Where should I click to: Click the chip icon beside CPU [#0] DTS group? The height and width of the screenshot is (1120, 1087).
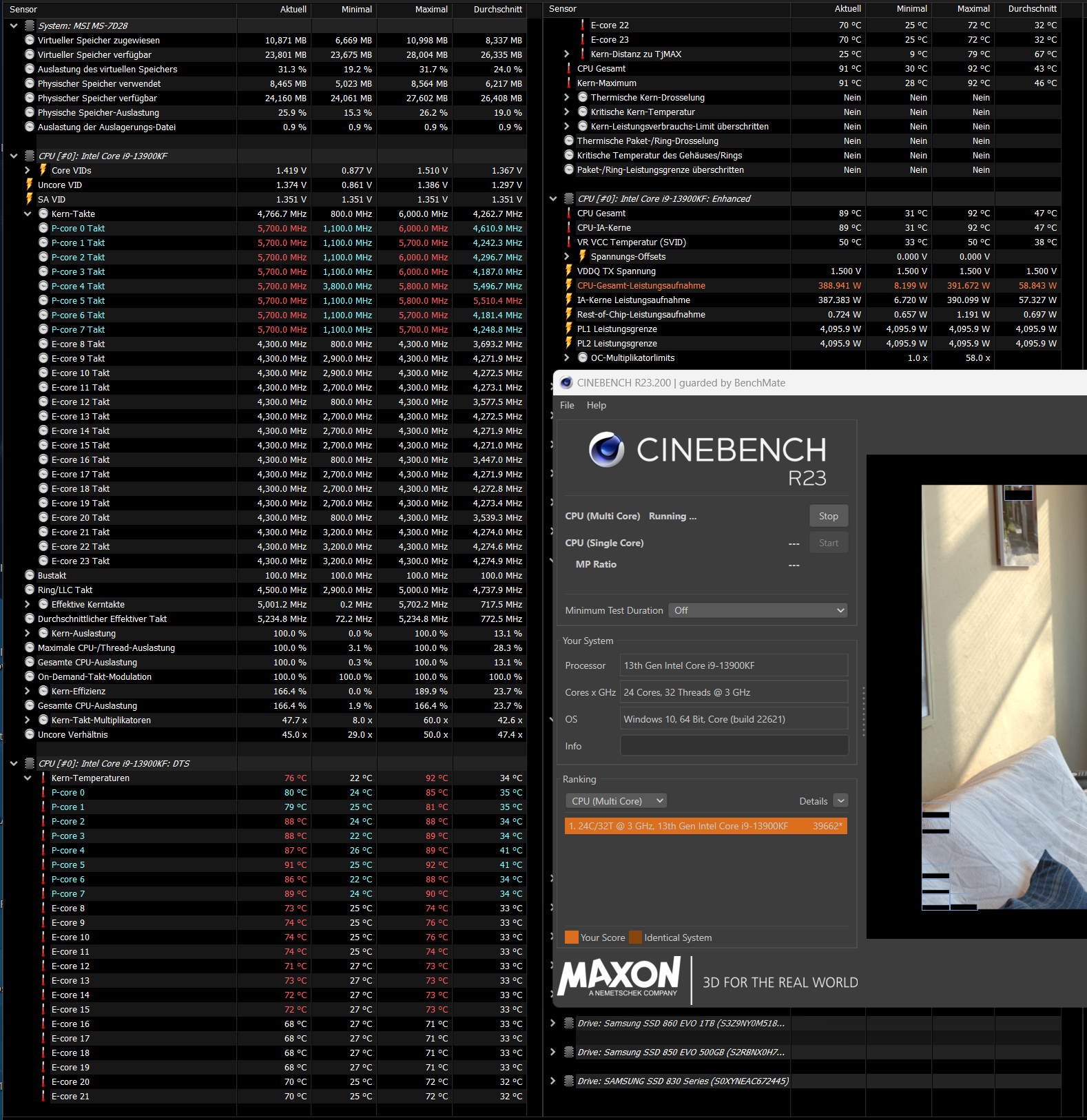click(30, 763)
